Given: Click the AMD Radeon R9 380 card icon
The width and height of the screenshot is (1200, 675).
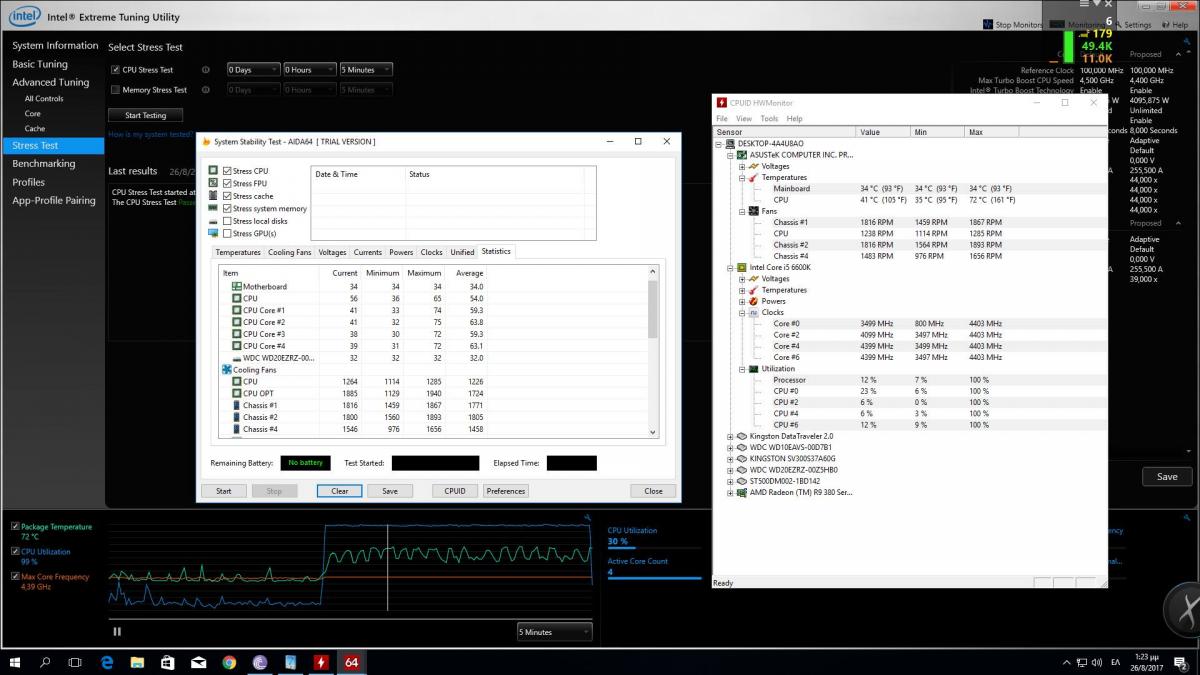Looking at the screenshot, I should pos(741,492).
